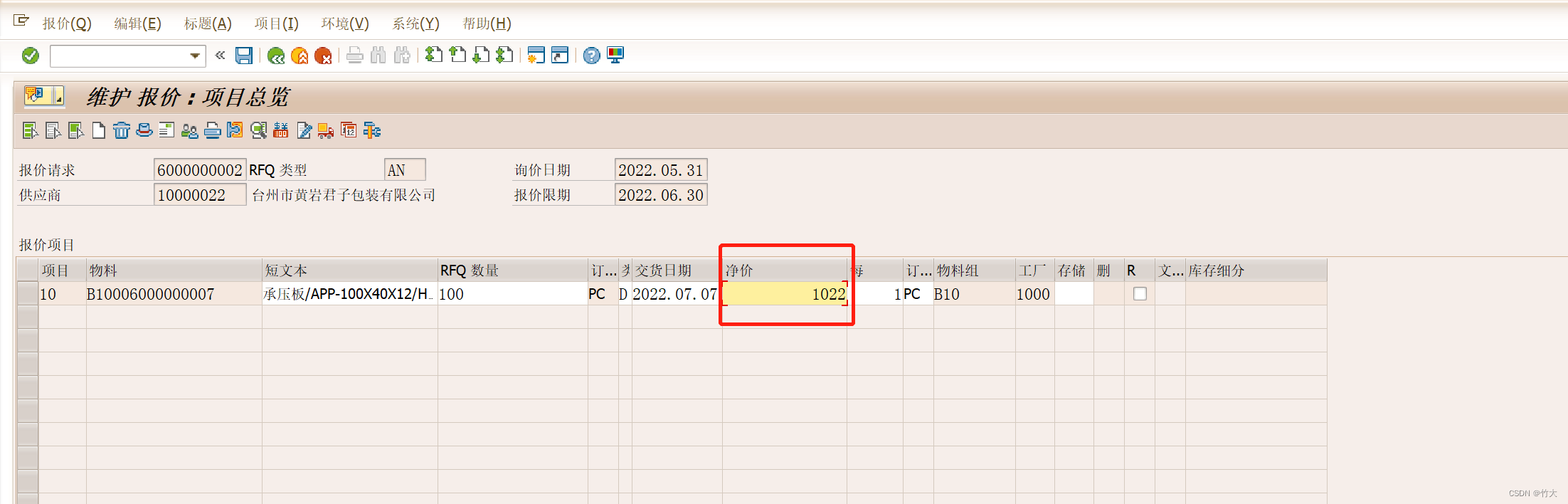The height and width of the screenshot is (504, 1568).
Task: Click the 报价限期 field 2022.06.30
Action: click(661, 195)
